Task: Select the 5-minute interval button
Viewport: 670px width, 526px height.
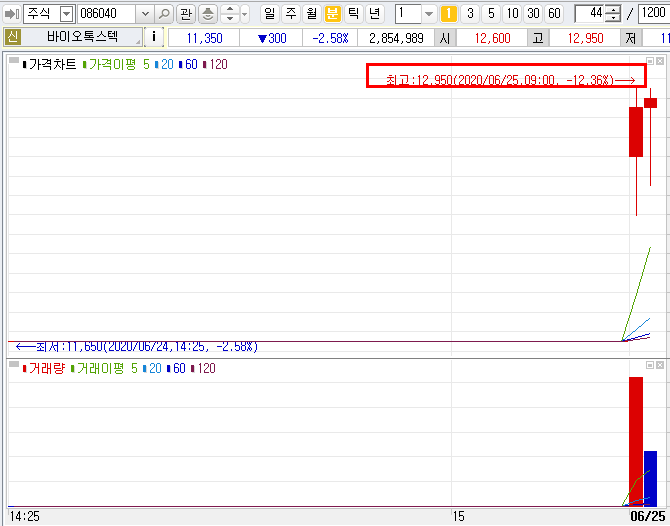Action: pyautogui.click(x=491, y=14)
